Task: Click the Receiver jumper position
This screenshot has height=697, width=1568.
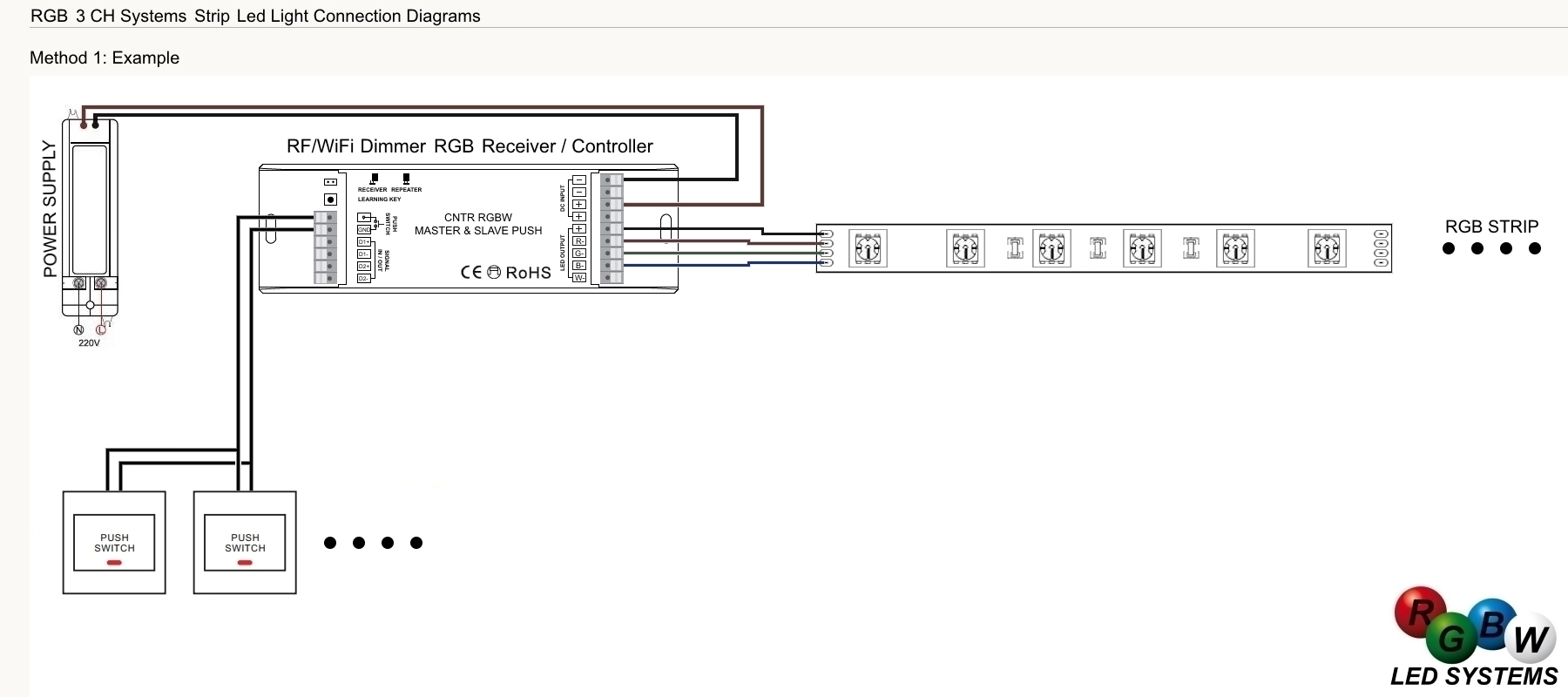Action: point(374,179)
